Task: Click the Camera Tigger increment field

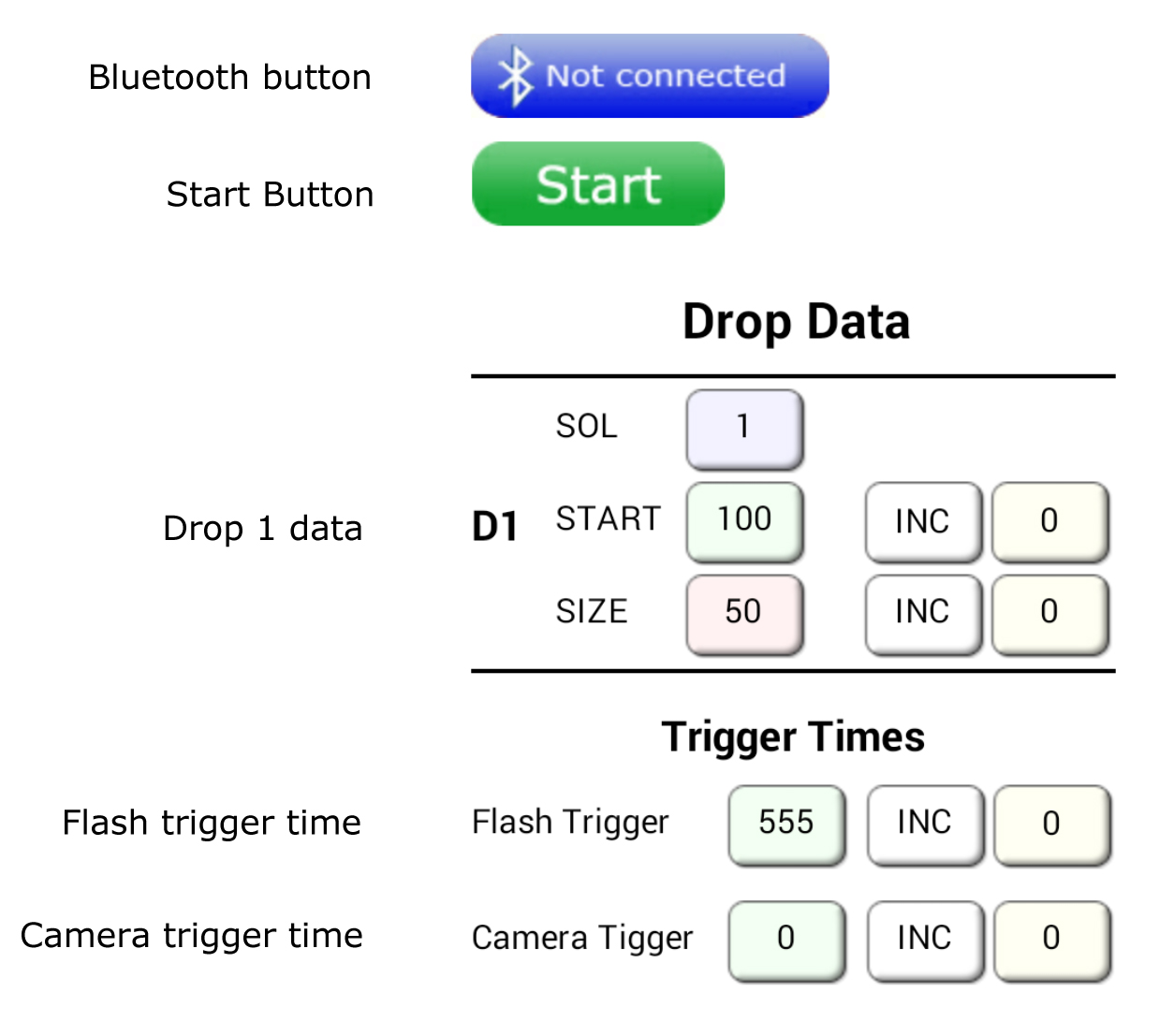Action: click(x=1051, y=941)
